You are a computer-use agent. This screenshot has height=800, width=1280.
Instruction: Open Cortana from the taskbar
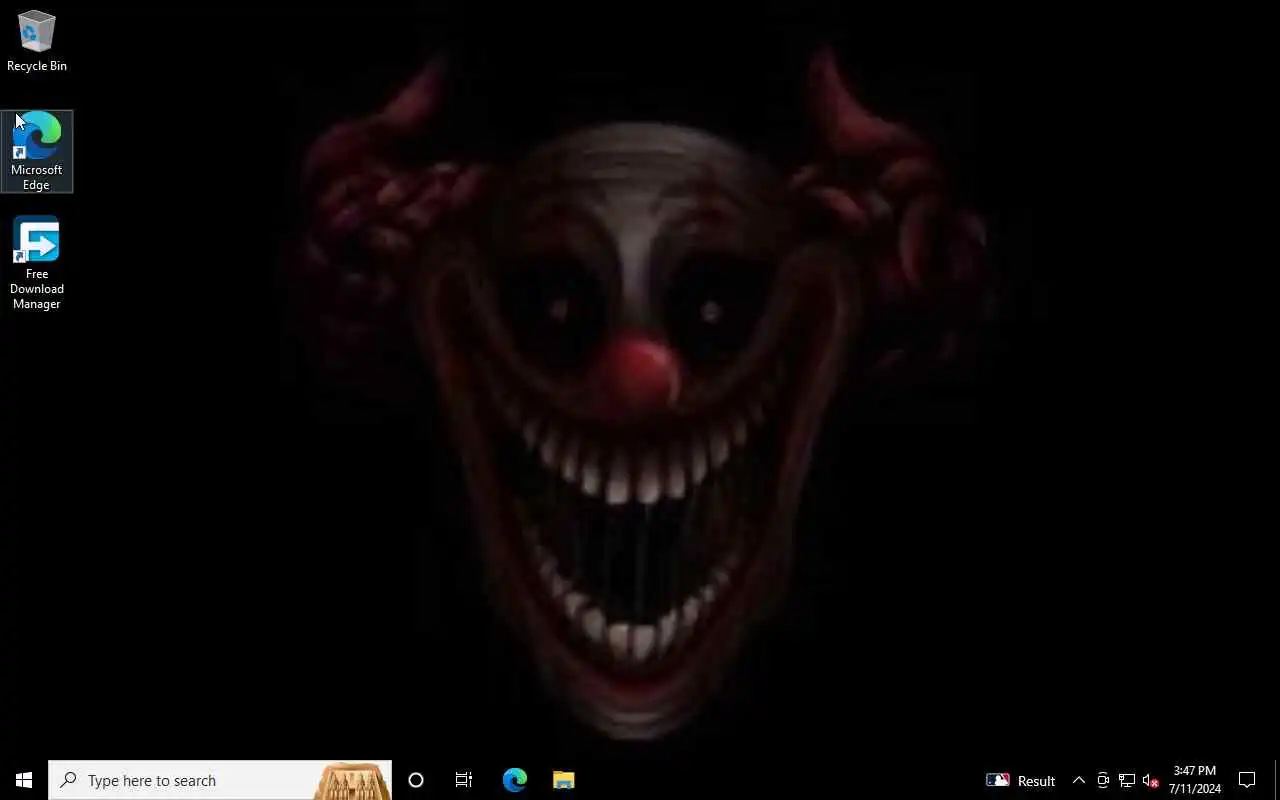[x=416, y=780]
